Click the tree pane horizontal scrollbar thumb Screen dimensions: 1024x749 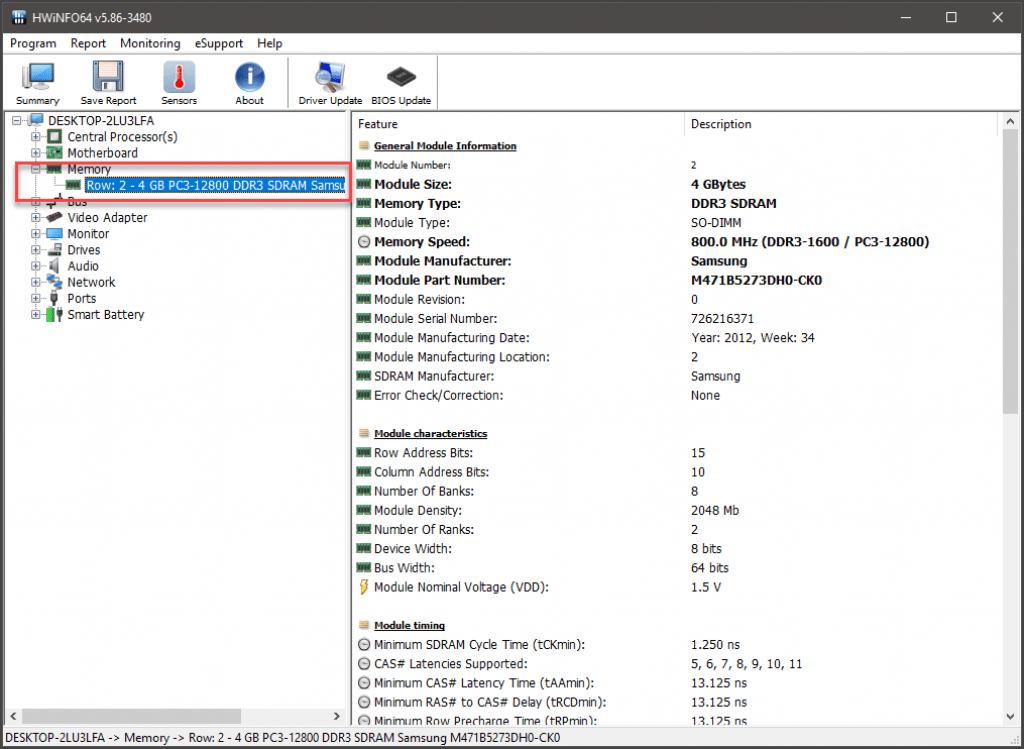[x=131, y=716]
